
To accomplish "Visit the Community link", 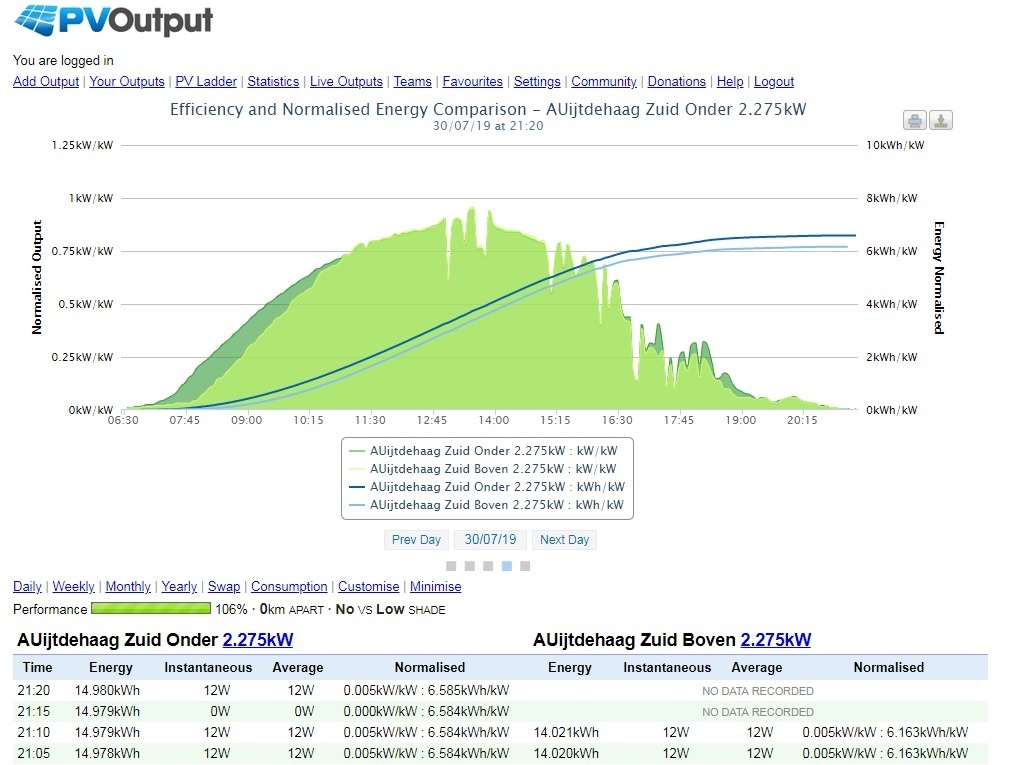I will pos(604,81).
